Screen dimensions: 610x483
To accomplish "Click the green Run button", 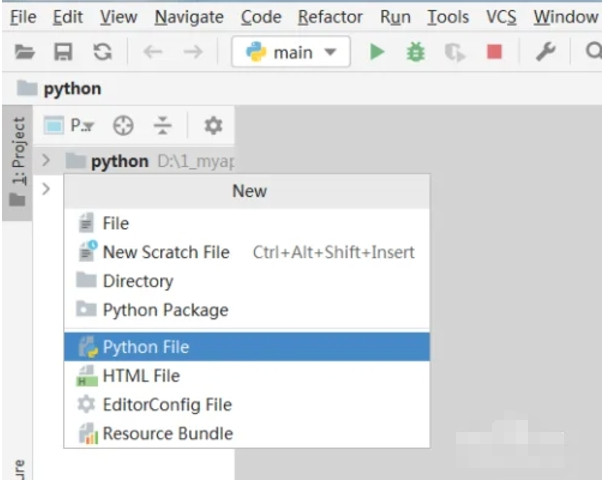I will click(377, 52).
